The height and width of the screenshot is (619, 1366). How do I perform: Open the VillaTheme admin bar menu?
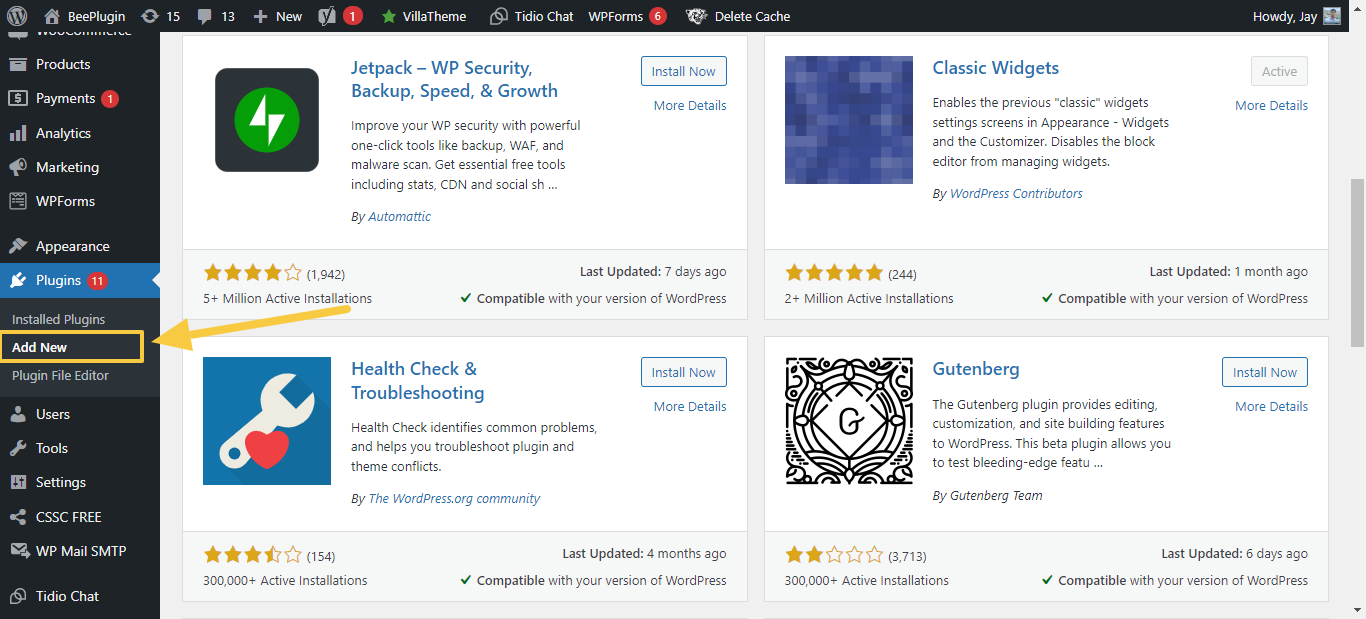424,16
